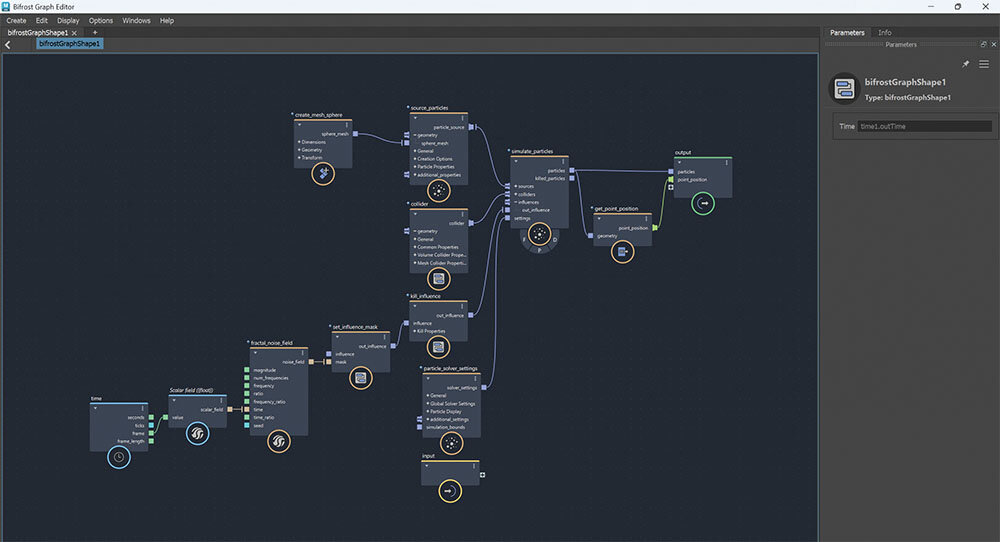Click the Creation Options row in source_particles
The height and width of the screenshot is (542, 1000).
click(434, 159)
